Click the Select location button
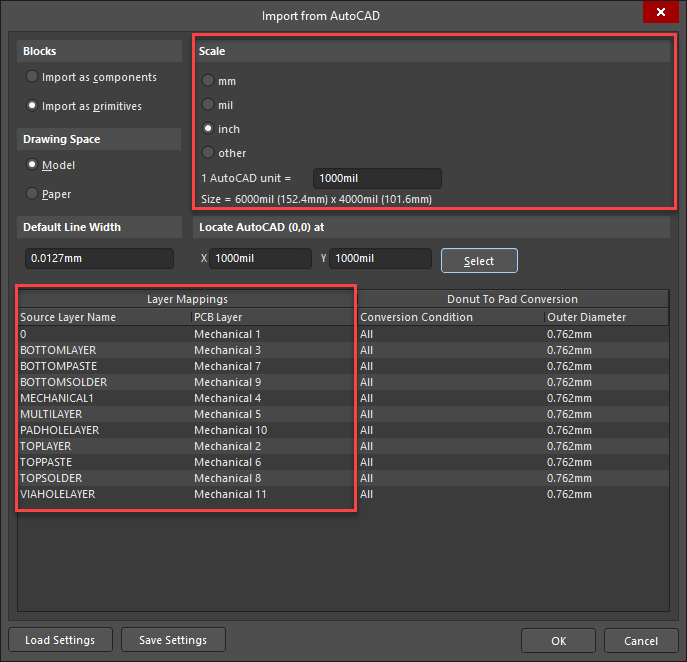The image size is (687, 662). (479, 261)
